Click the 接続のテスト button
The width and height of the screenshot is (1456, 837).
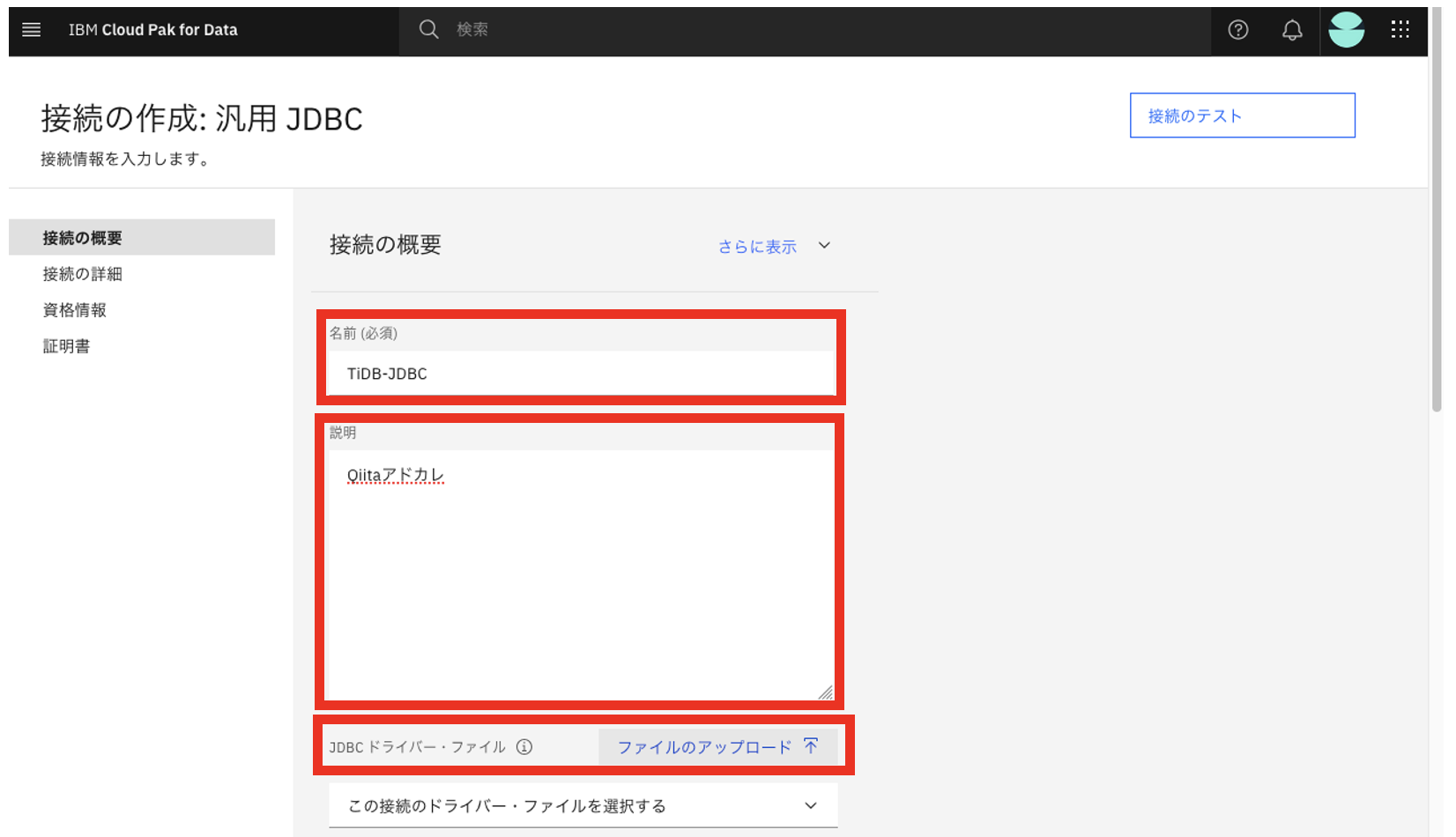(1242, 115)
